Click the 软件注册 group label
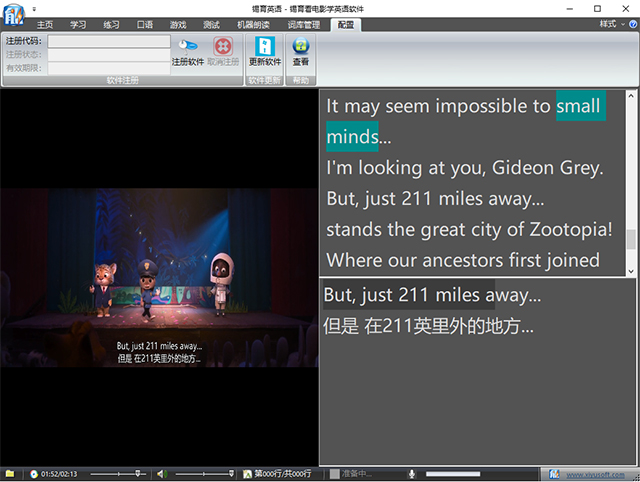Screen dimensions: 640x482 [122, 80]
